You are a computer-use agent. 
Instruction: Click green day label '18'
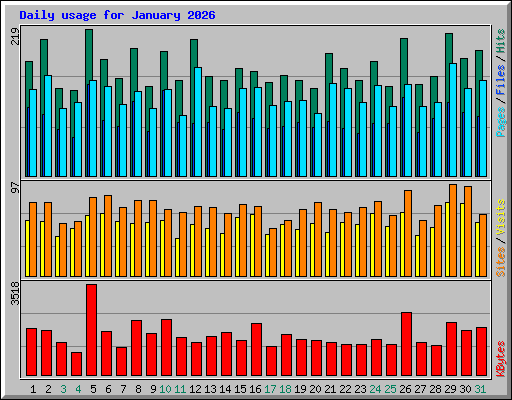[x=285, y=389]
